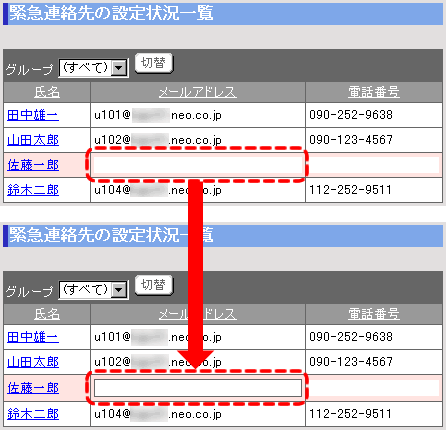Open 山田太郎 link in upper table
The image size is (446, 430).
(x=33, y=140)
